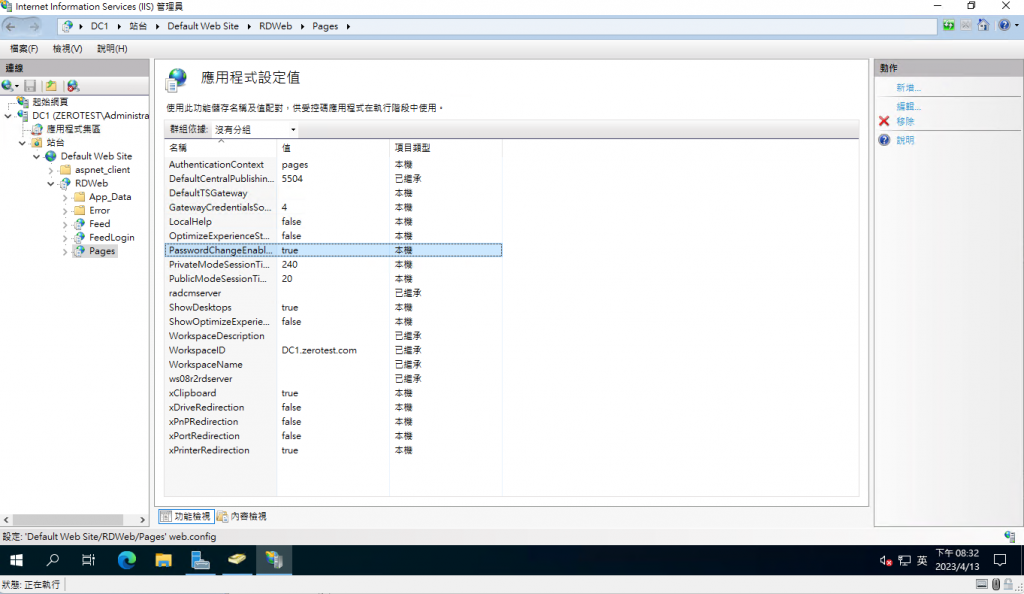The height and width of the screenshot is (594, 1024).
Task: Open the help icon in address bar
Action: [x=1004, y=25]
